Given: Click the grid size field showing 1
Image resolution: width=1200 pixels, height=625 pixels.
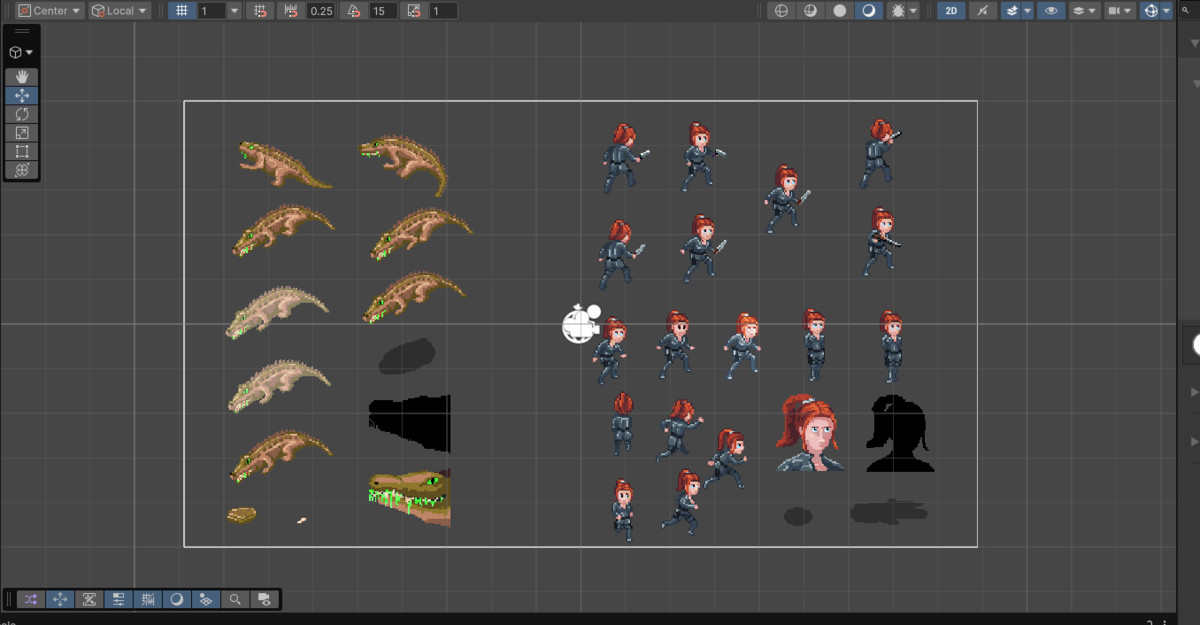Looking at the screenshot, I should (211, 11).
